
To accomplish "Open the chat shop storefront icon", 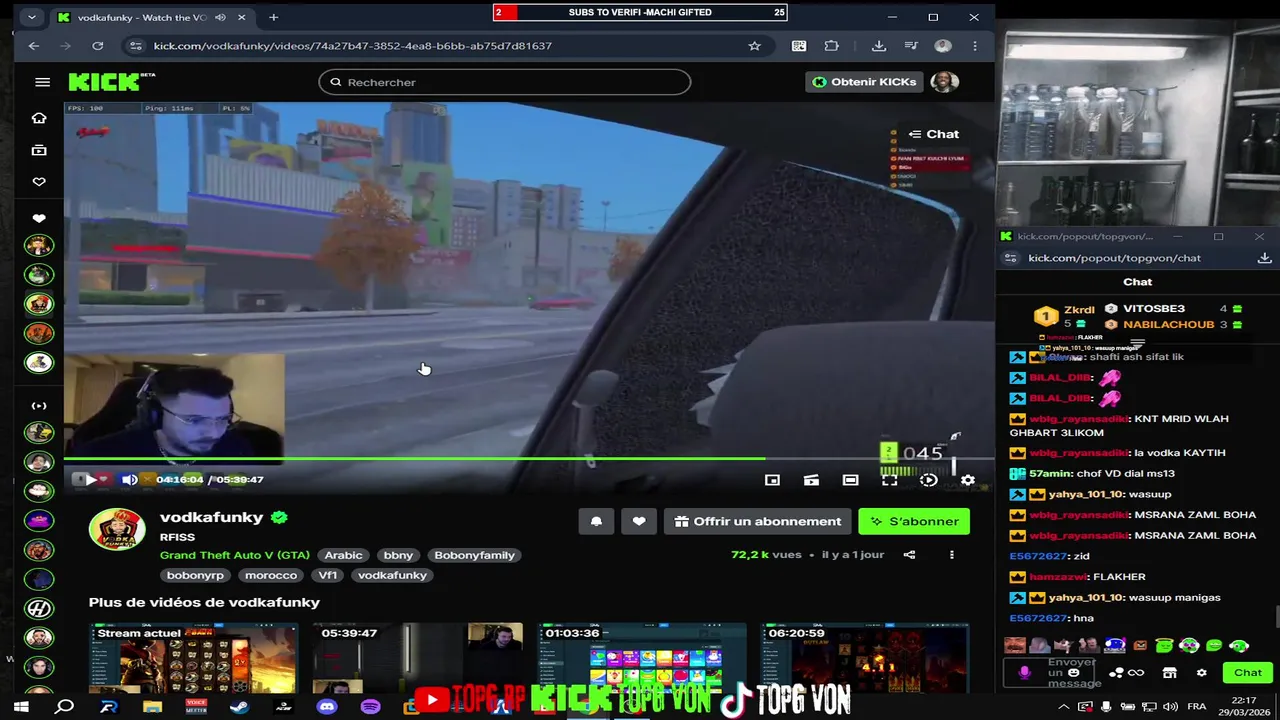I will (1169, 673).
